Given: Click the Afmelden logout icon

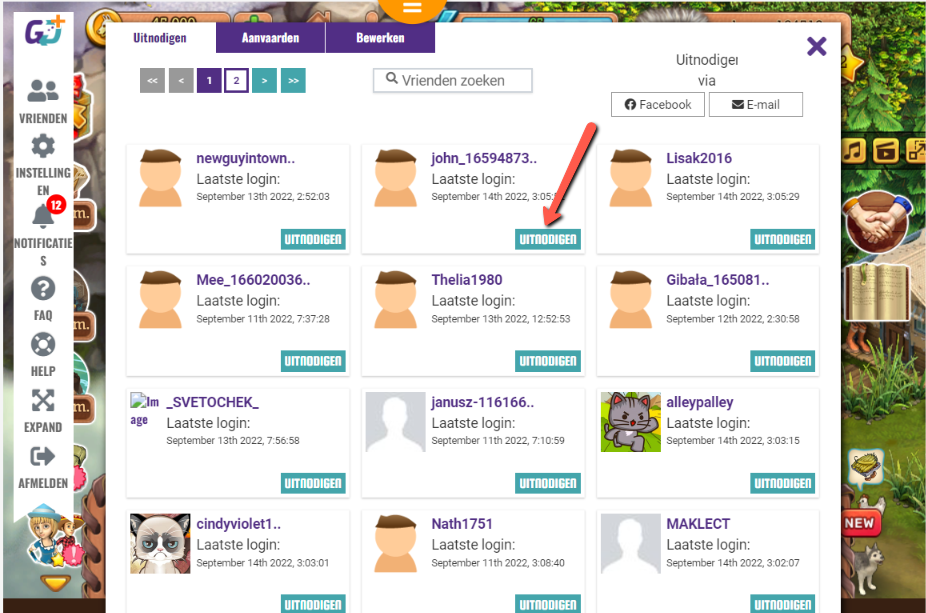Looking at the screenshot, I should click(x=43, y=457).
